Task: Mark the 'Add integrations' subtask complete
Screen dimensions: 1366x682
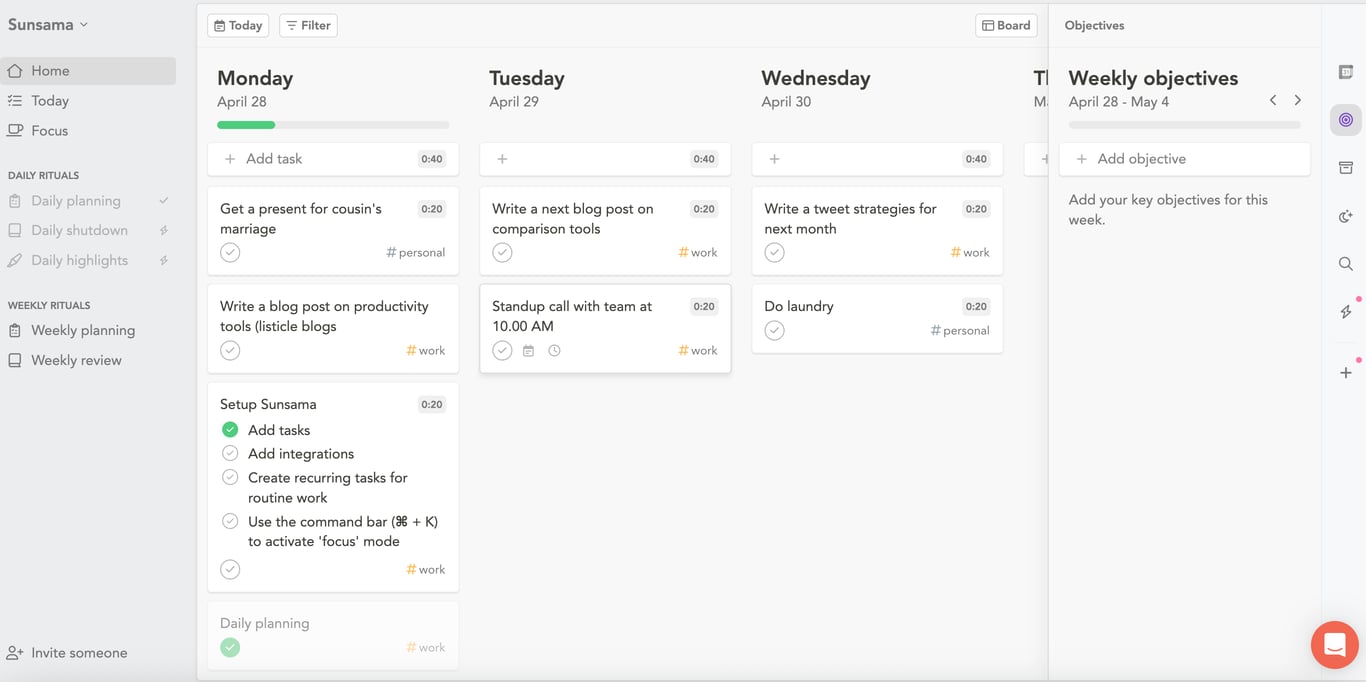Action: click(x=230, y=453)
